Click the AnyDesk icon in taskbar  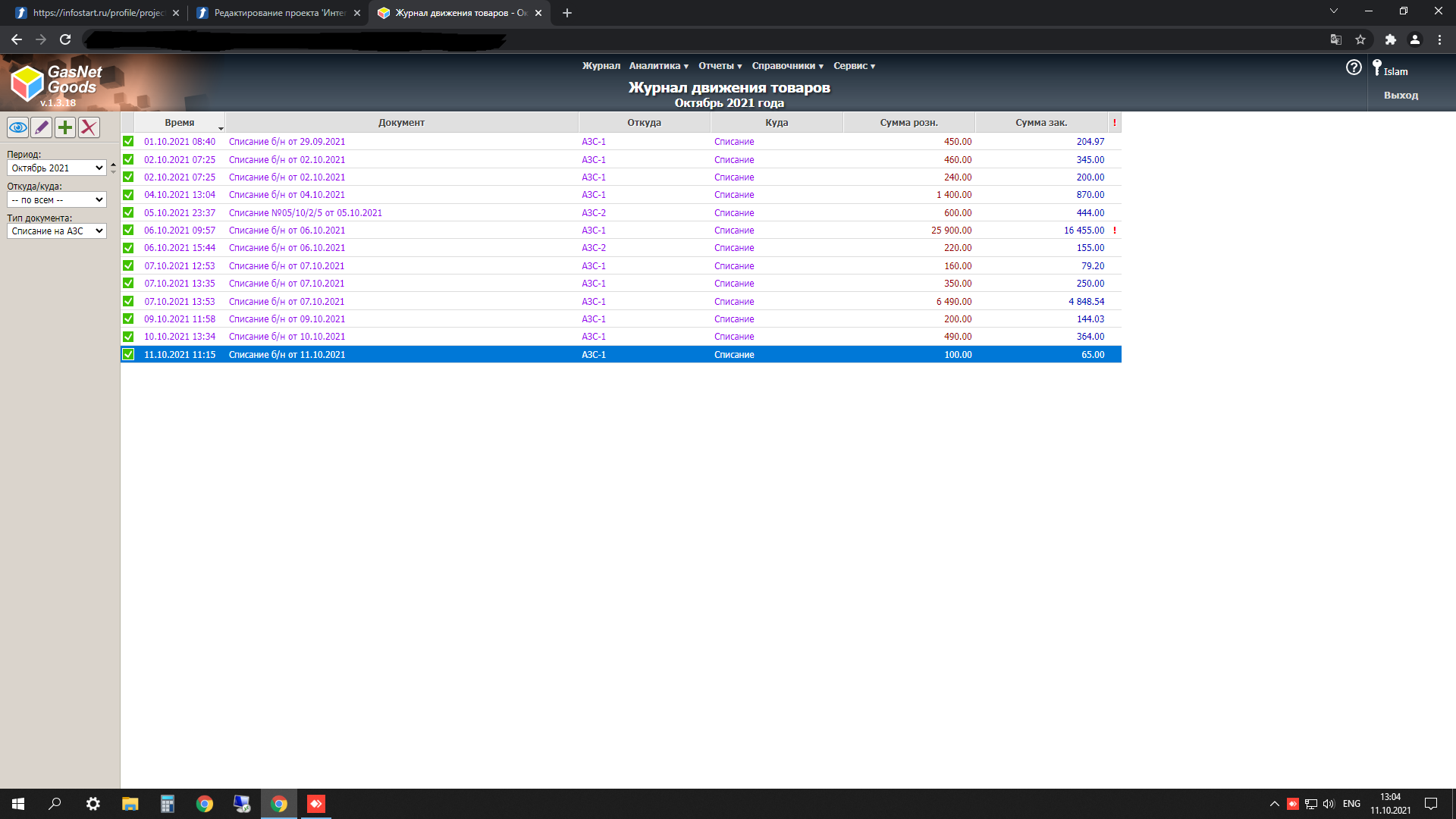pyautogui.click(x=316, y=804)
